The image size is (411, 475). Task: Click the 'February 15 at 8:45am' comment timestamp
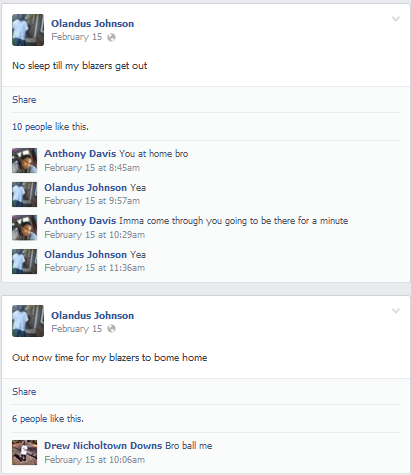click(x=92, y=168)
